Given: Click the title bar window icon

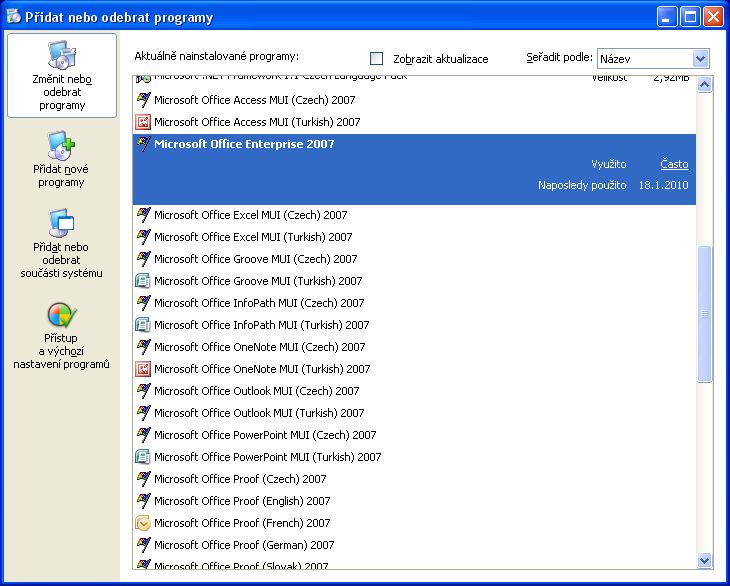Looking at the screenshot, I should pyautogui.click(x=14, y=16).
